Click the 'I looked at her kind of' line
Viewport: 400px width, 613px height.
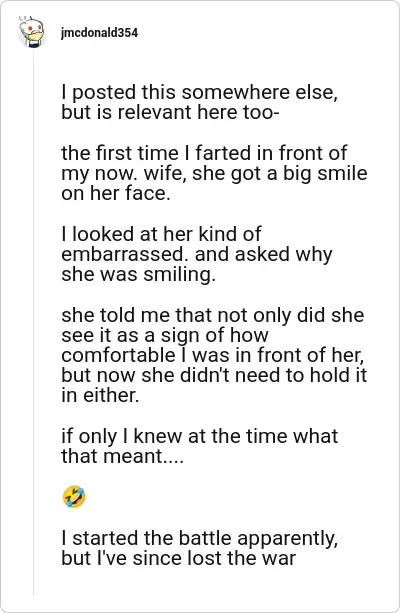[x=161, y=234]
